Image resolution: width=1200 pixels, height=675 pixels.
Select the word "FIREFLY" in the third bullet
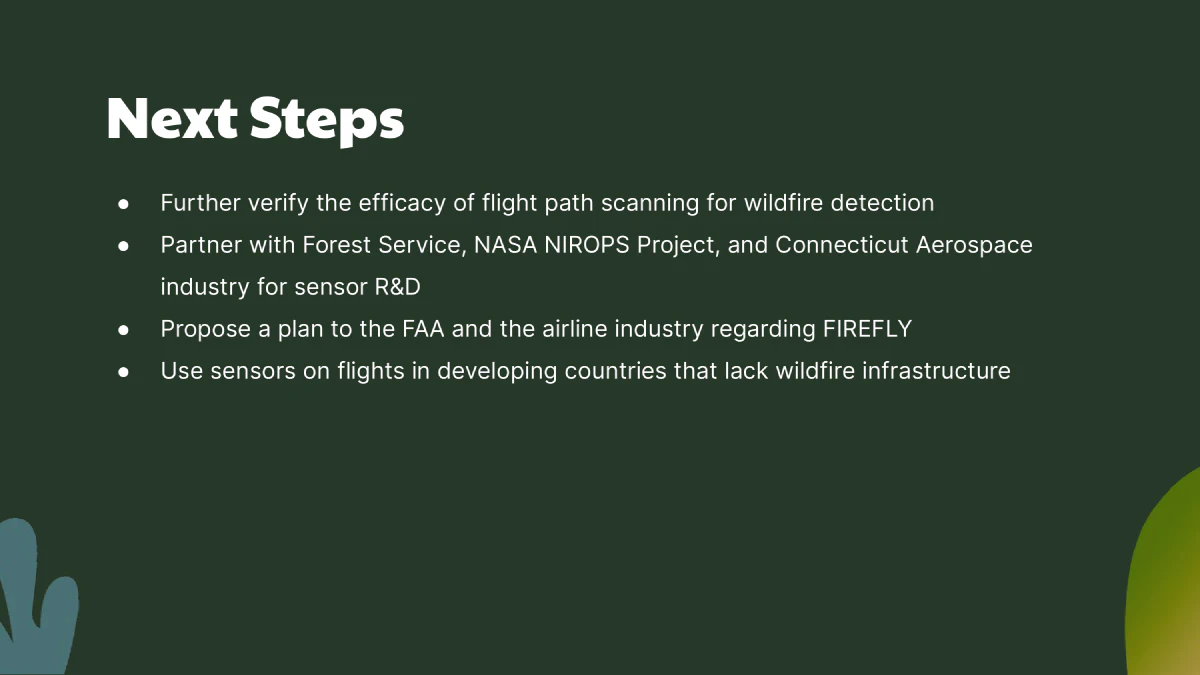tap(867, 329)
